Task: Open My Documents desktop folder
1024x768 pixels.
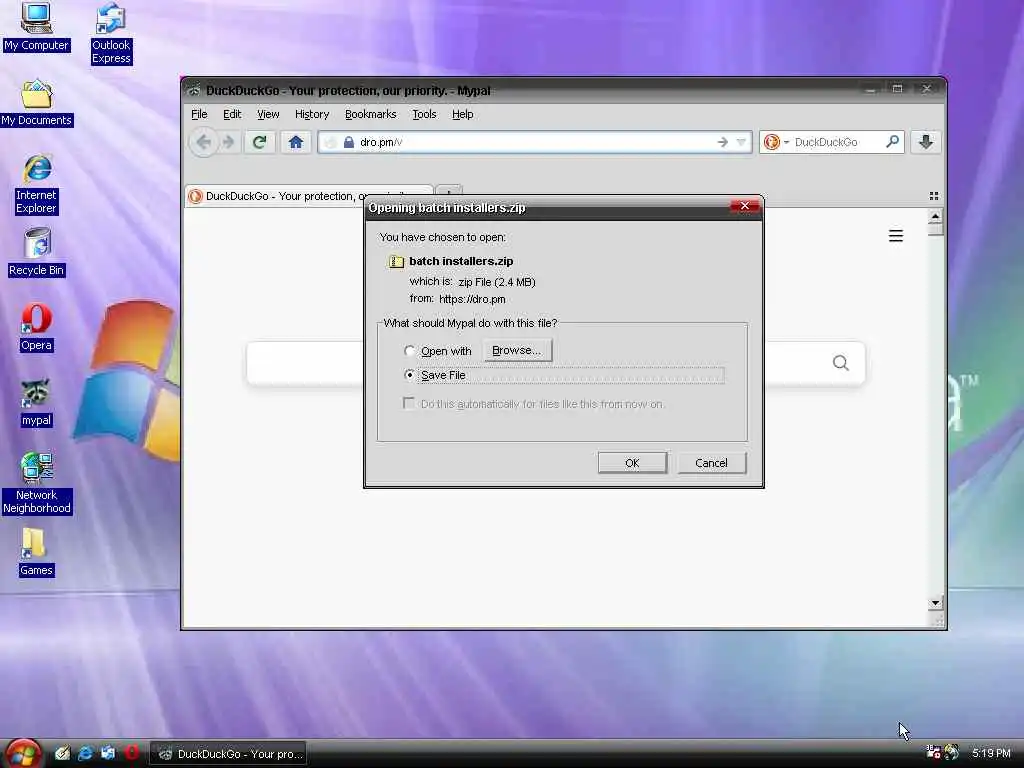Action: (x=37, y=103)
